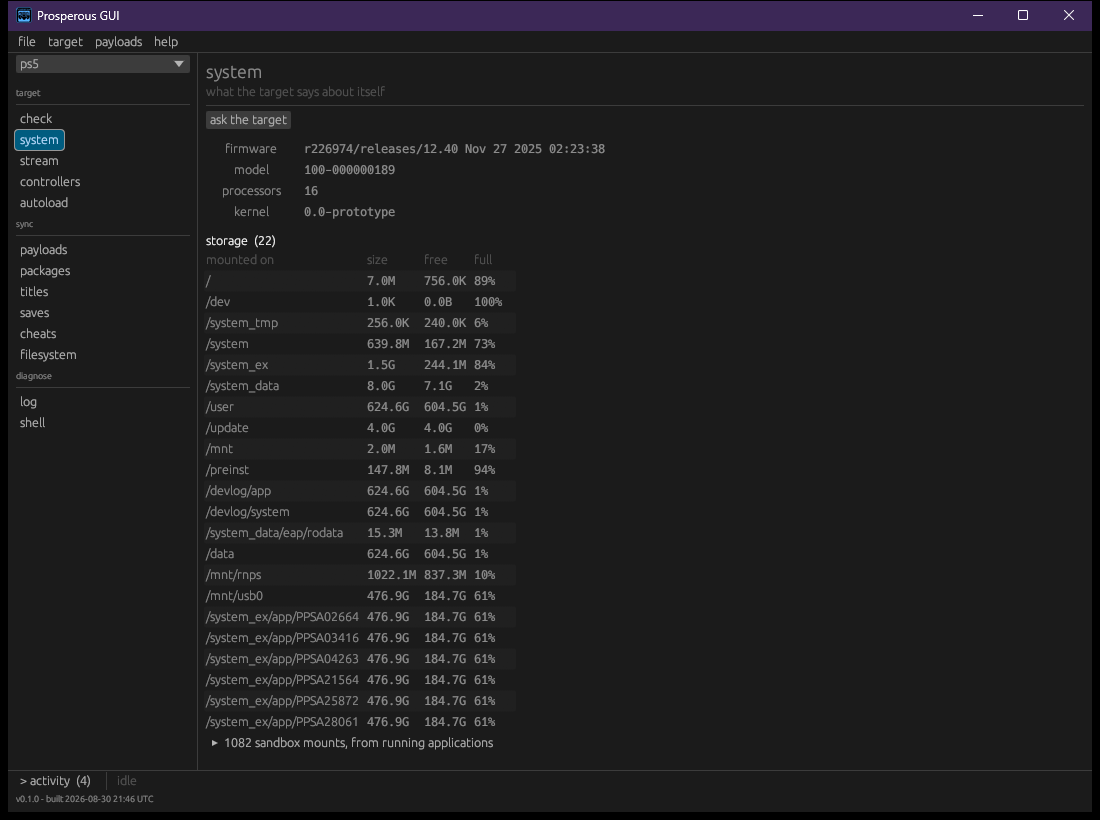Click the storage (22) heading
This screenshot has width=1100, height=820.
[x=241, y=241]
